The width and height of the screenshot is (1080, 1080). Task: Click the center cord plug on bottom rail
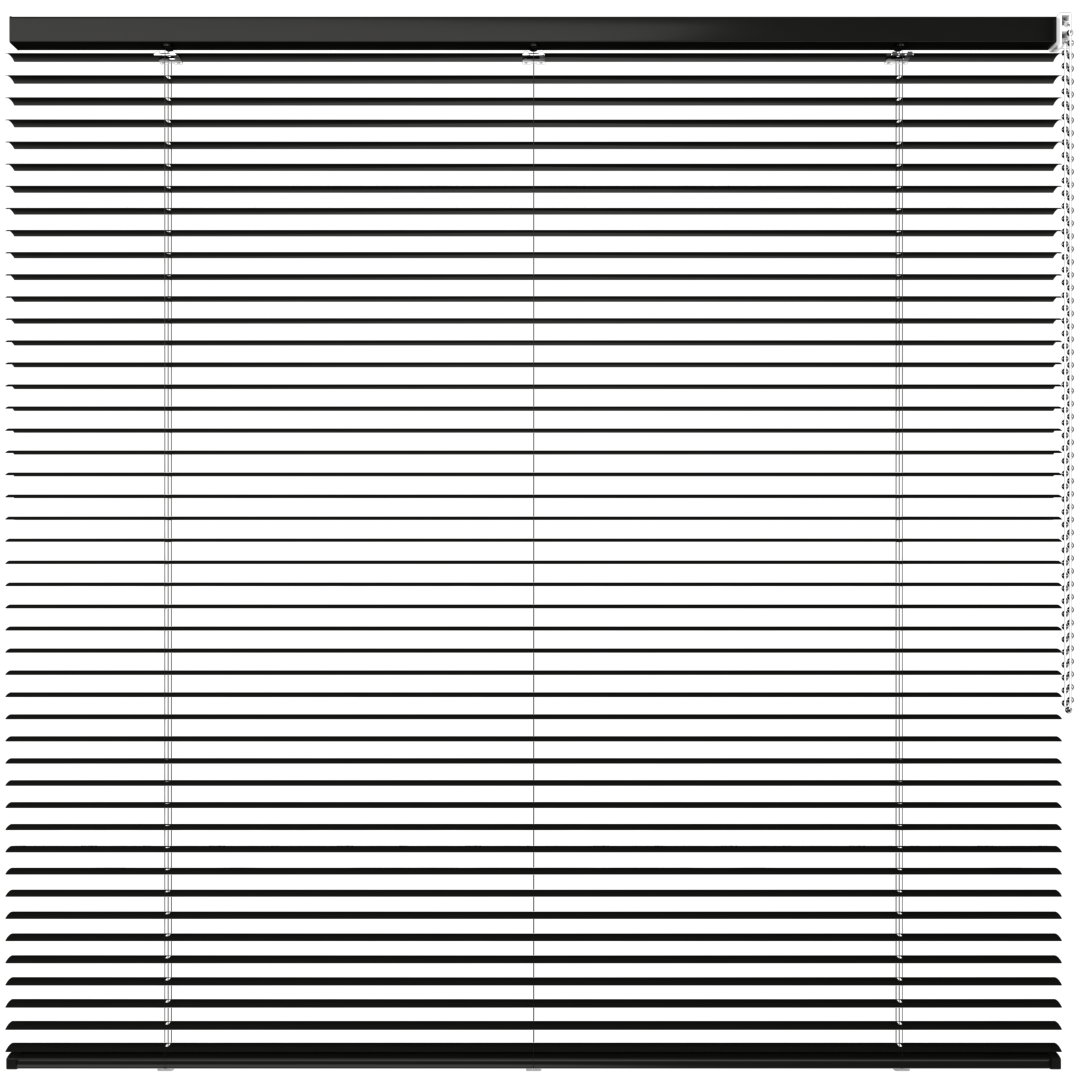click(533, 1068)
